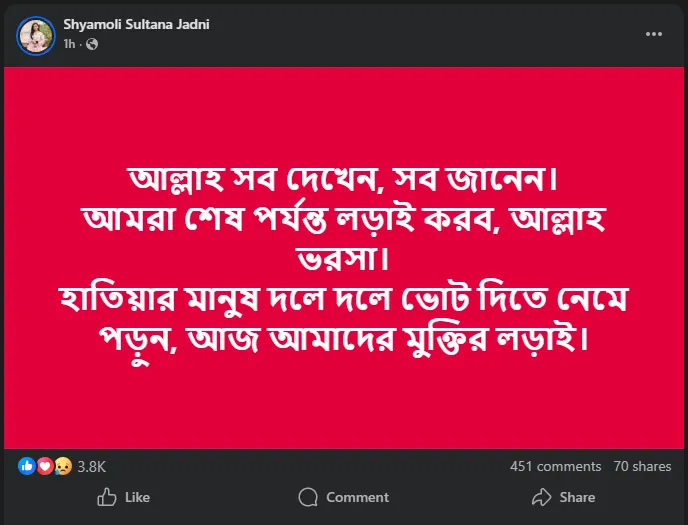Click the Share button label
This screenshot has width=688, height=525.
577,497
